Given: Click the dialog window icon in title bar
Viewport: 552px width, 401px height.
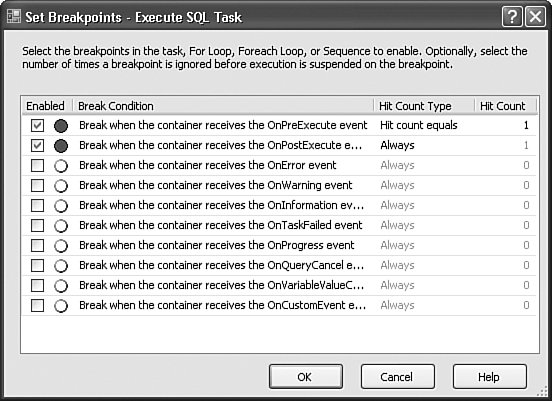Looking at the screenshot, I should point(14,17).
